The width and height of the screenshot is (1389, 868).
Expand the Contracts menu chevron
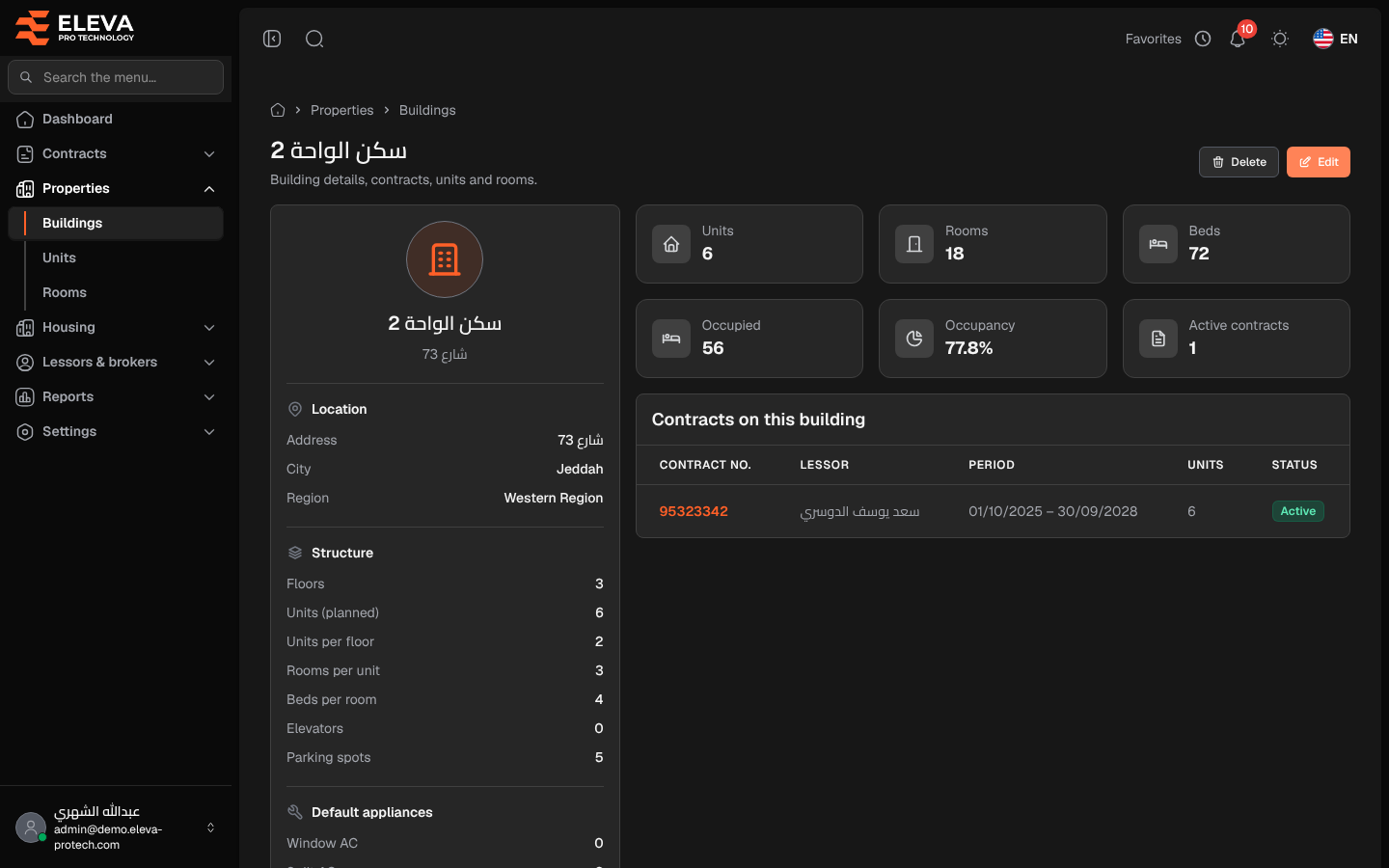209,154
